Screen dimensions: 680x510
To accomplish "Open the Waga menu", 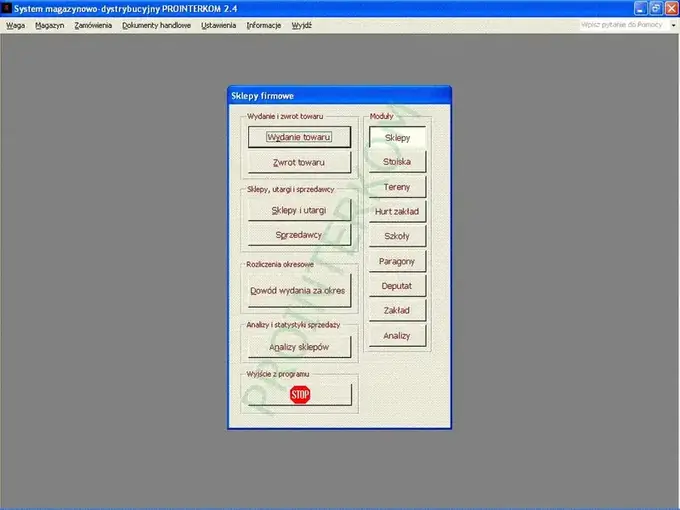I will pos(16,25).
